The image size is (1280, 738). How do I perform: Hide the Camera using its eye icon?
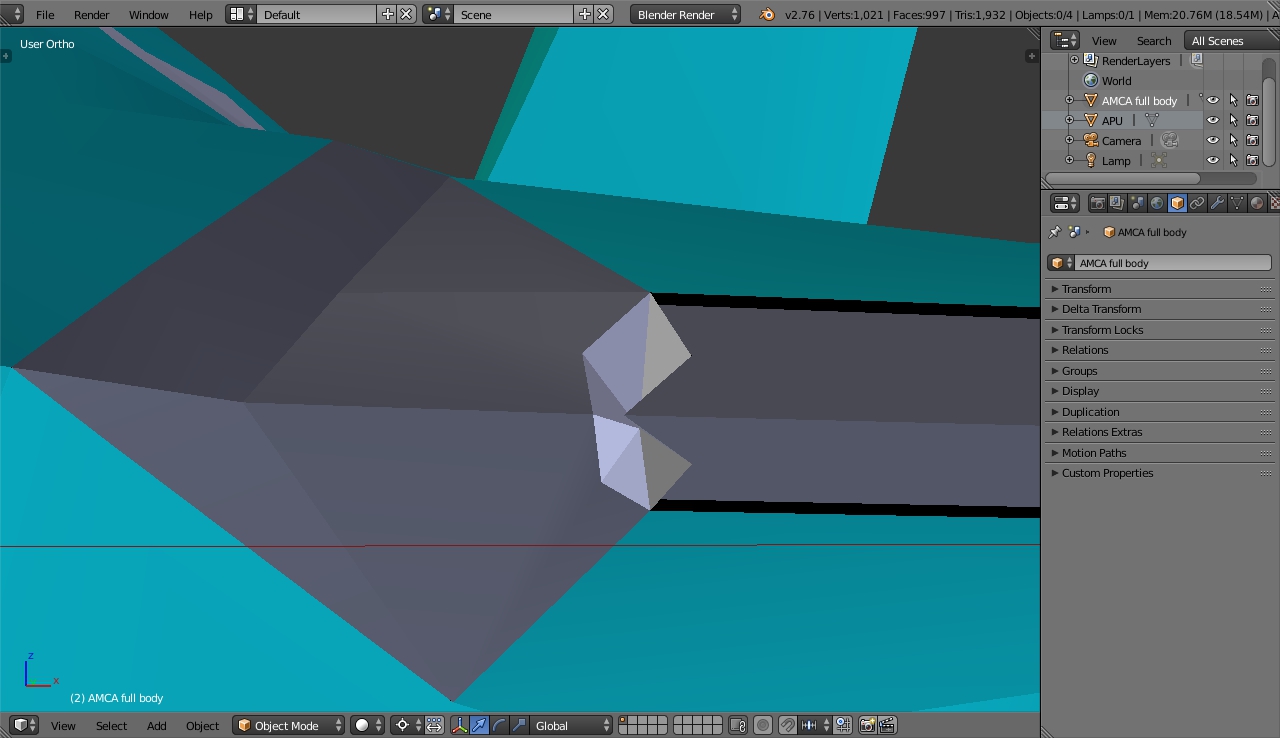click(1213, 140)
